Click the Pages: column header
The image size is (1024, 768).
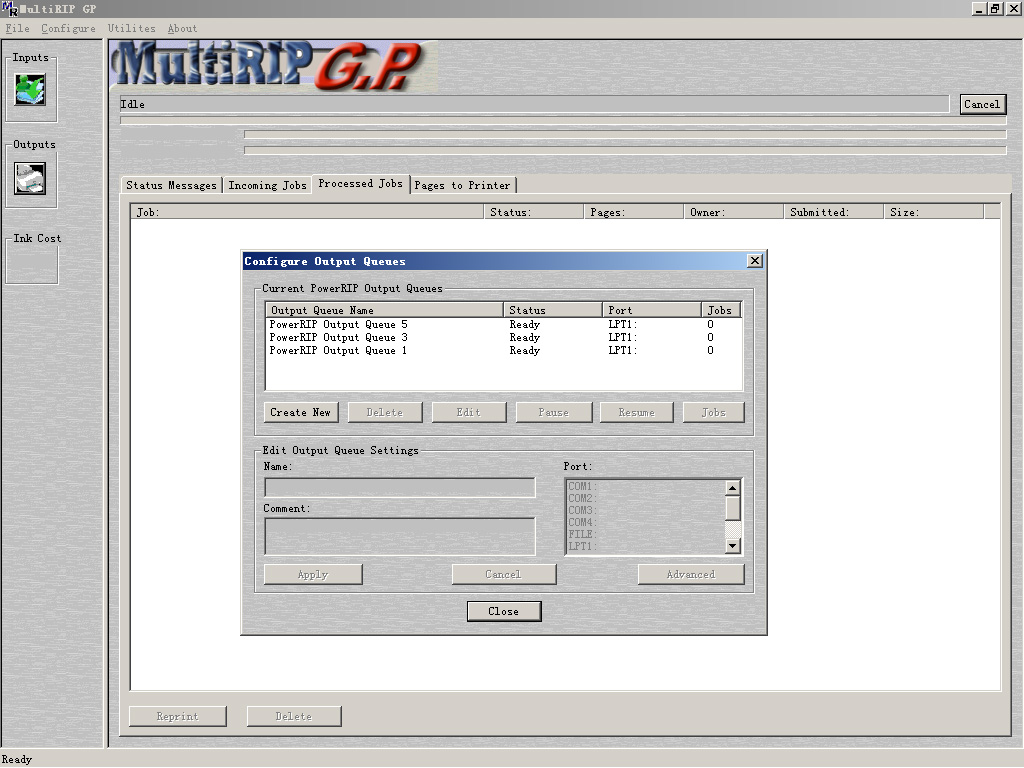click(x=633, y=212)
